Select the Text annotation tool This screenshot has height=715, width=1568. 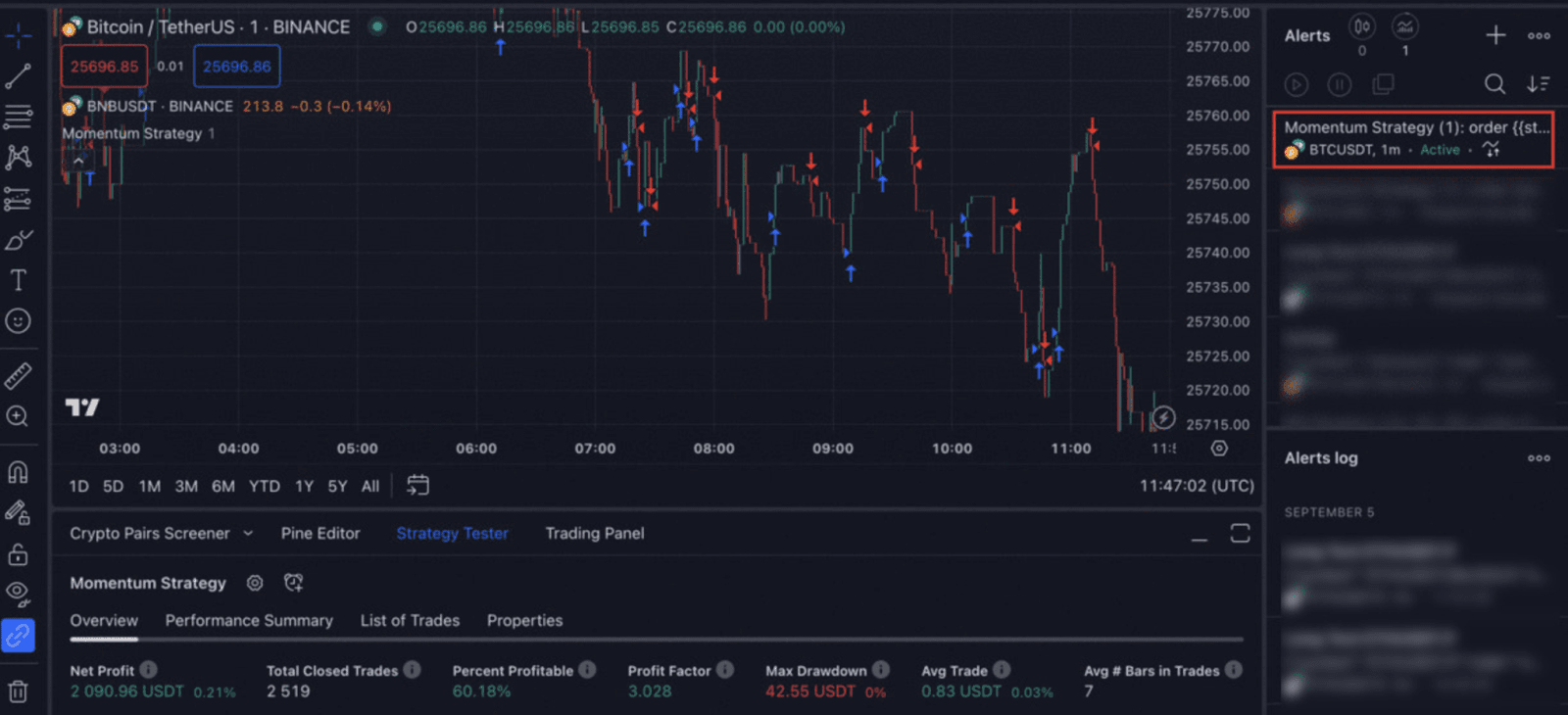pos(18,280)
